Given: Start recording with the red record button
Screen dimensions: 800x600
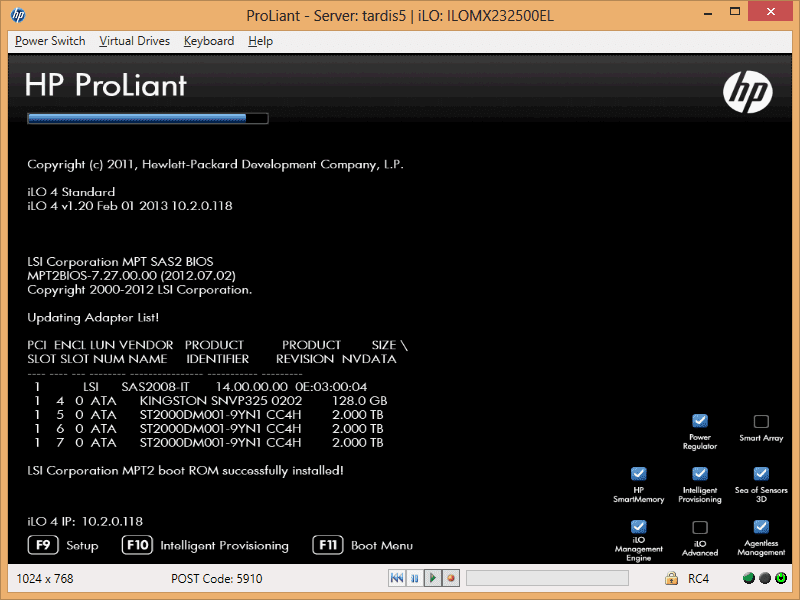Looking at the screenshot, I should [x=451, y=578].
